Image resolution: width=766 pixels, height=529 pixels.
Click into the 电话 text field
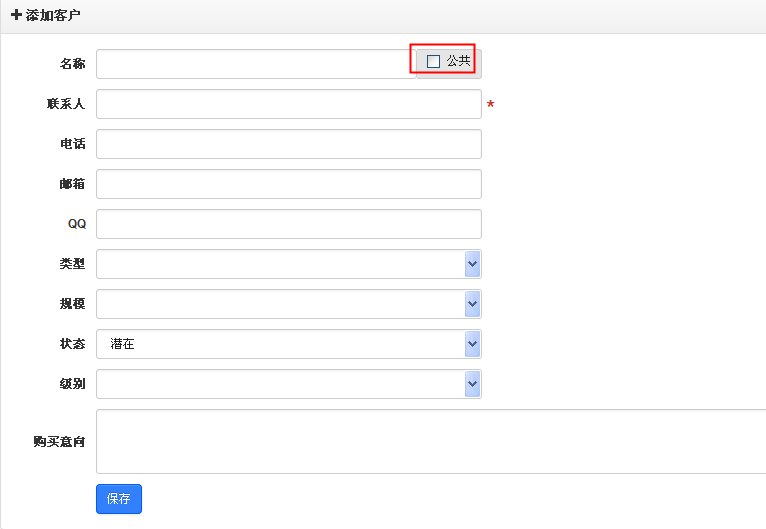tap(289, 144)
